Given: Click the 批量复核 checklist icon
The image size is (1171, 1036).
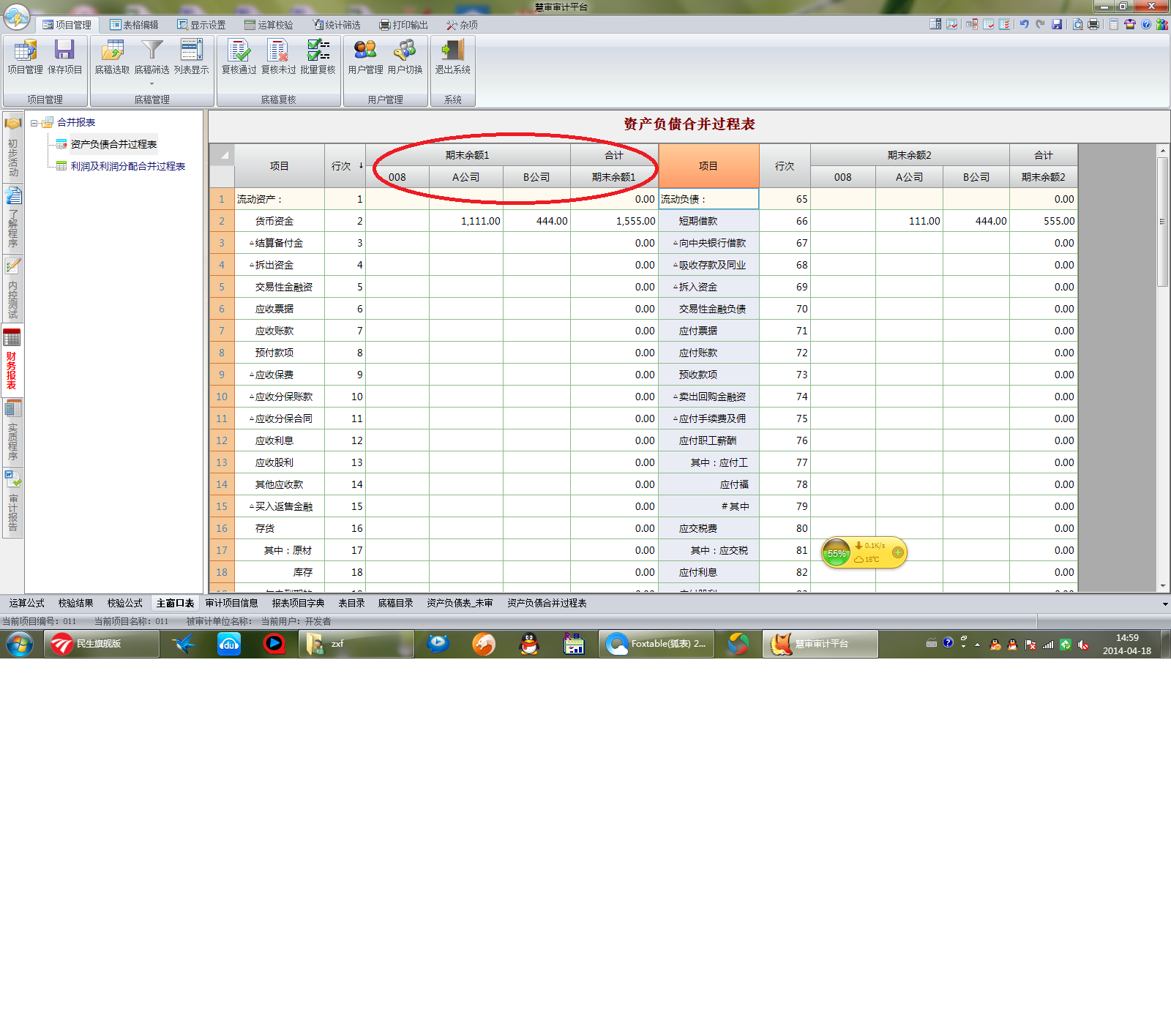Looking at the screenshot, I should tap(318, 57).
